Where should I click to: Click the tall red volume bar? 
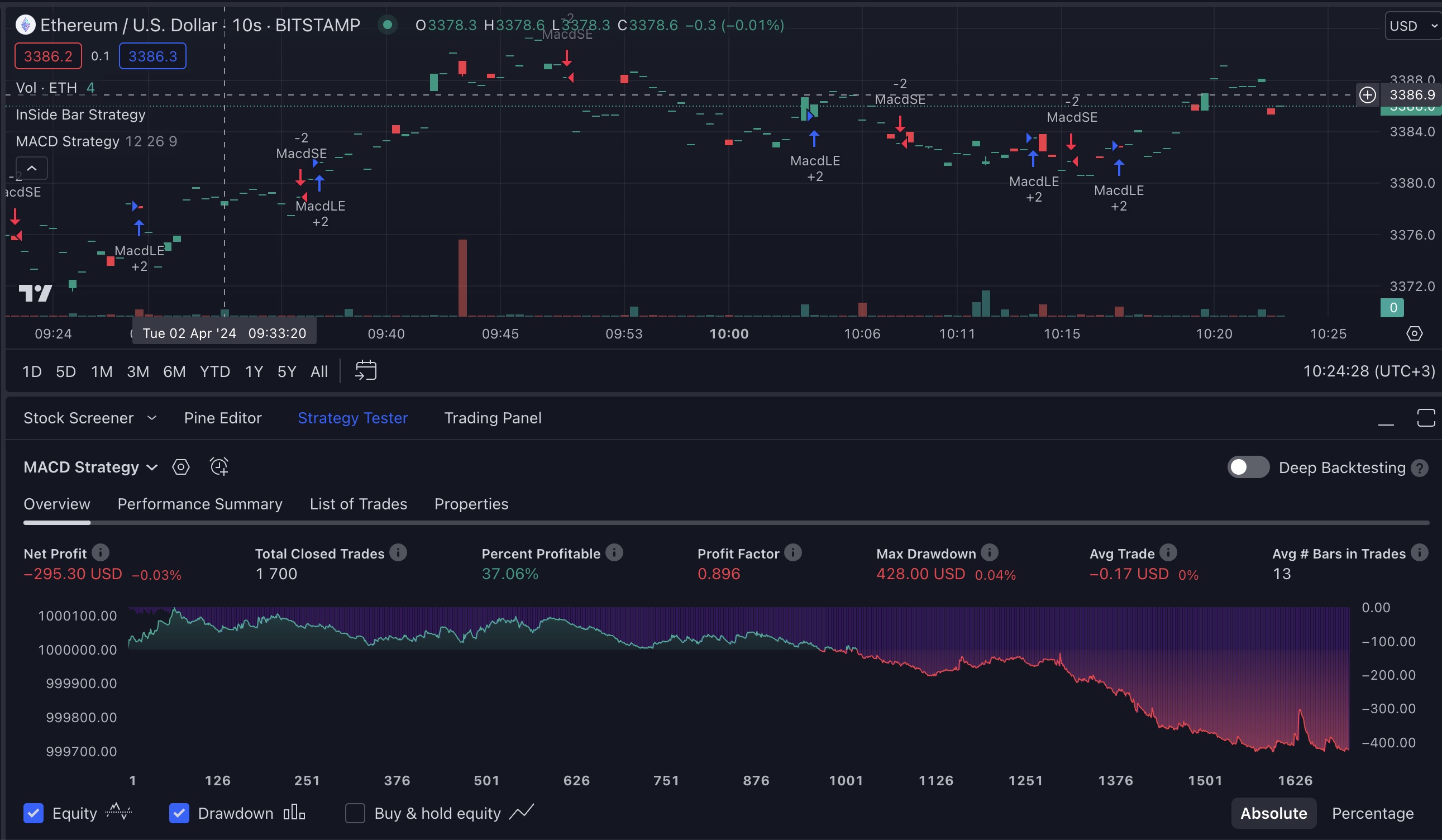[462, 278]
